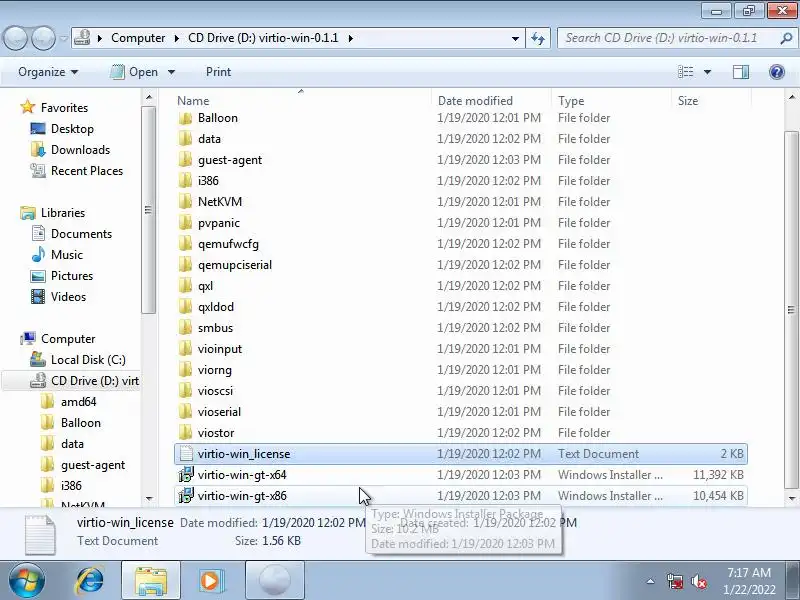Image resolution: width=800 pixels, height=600 pixels.
Task: Select the NetKVM folder icon
Action: click(x=185, y=202)
